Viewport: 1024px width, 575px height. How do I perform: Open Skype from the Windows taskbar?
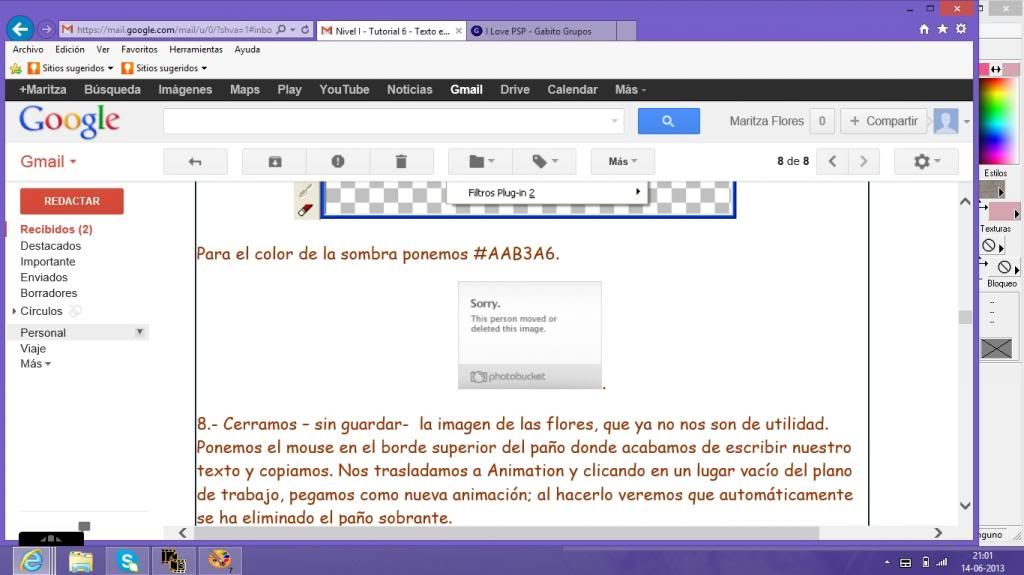[x=128, y=561]
